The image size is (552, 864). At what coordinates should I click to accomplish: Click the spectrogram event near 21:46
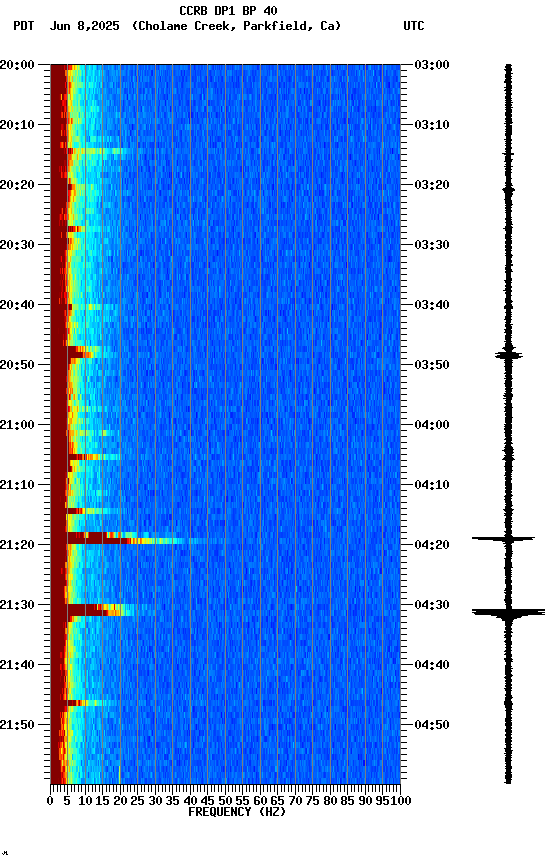91,703
